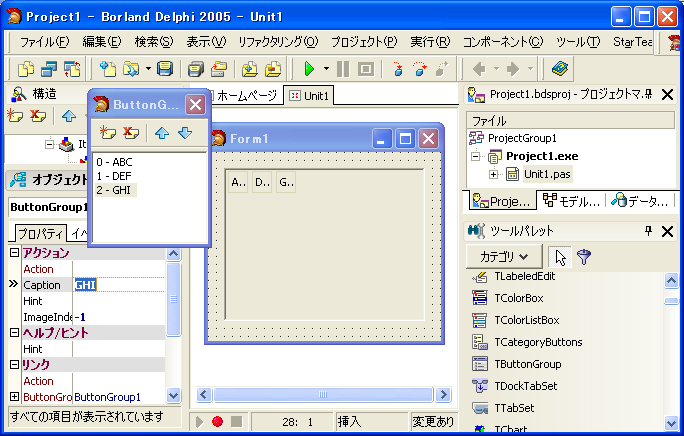Pin the Project Manager panel
684x436 pixels.
[648, 94]
